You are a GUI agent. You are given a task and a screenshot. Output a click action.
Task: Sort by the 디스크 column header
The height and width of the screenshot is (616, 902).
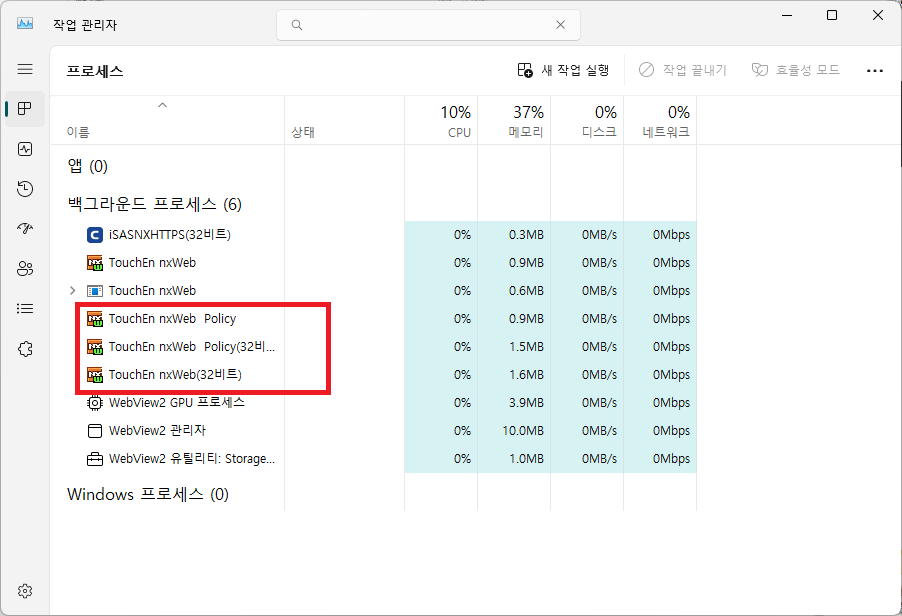coord(587,121)
